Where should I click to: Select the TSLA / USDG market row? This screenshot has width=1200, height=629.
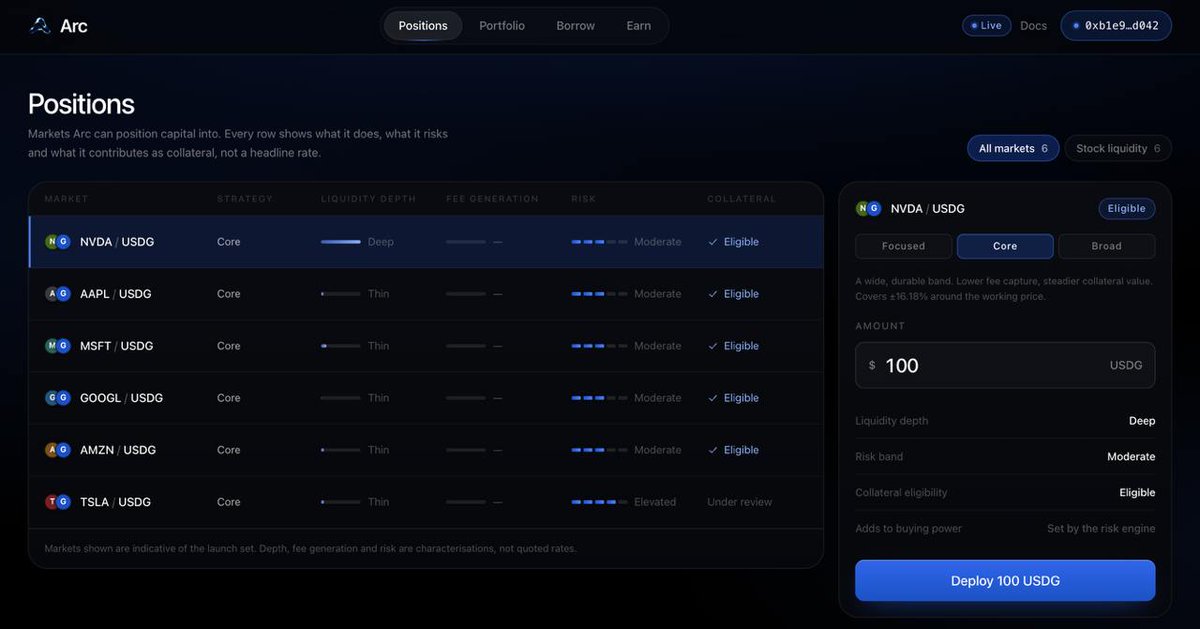[x=426, y=502]
